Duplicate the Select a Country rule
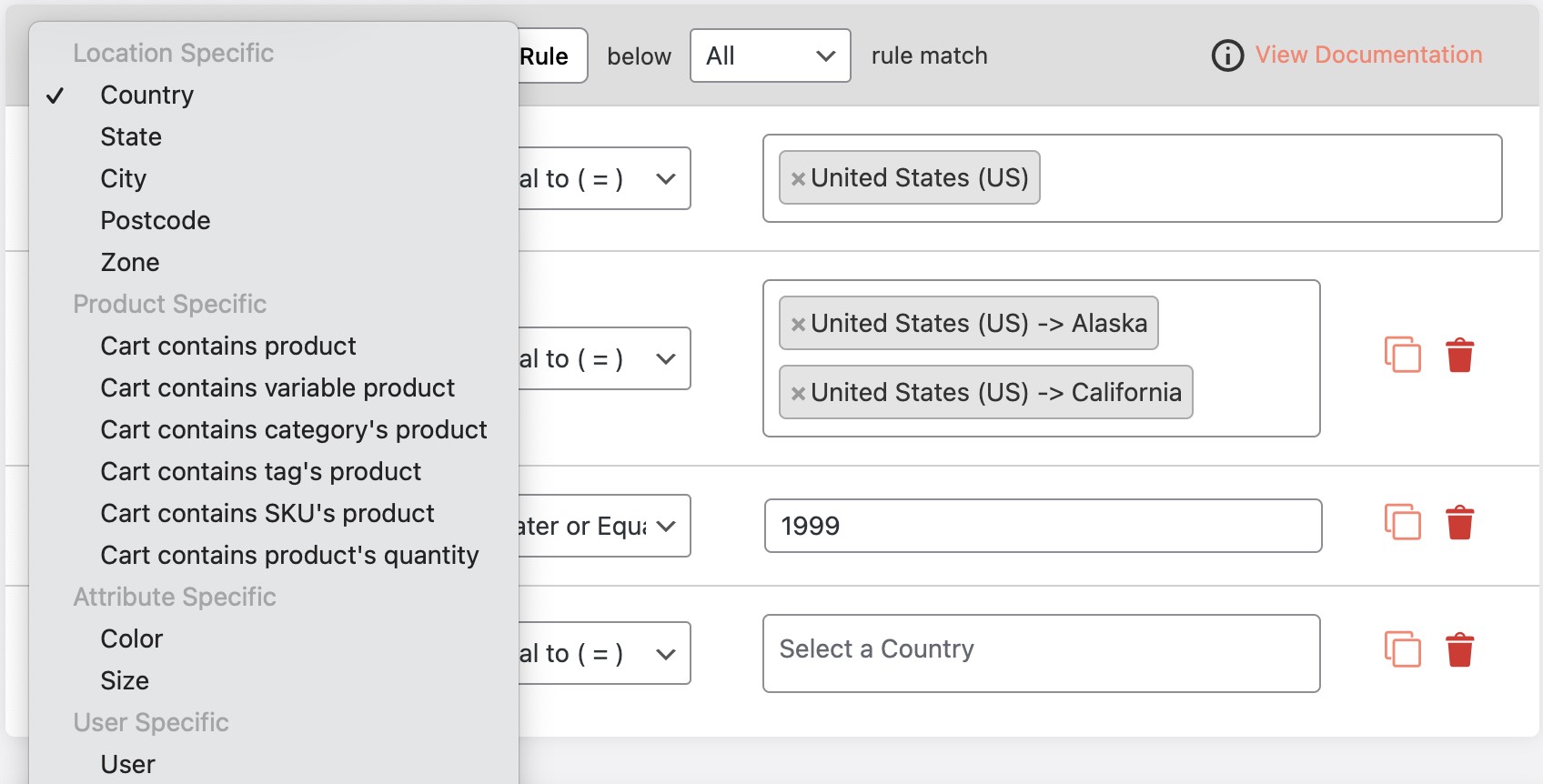 tap(1402, 649)
